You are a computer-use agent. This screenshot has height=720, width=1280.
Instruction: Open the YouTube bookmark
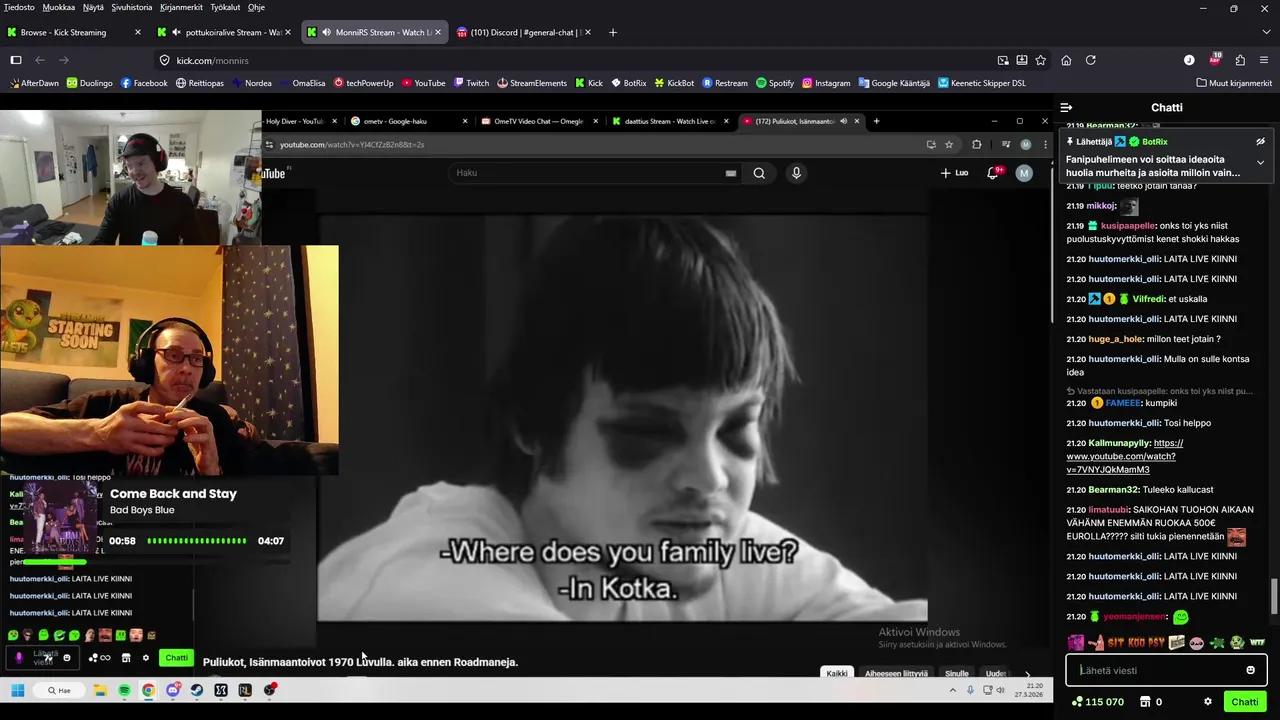424,83
